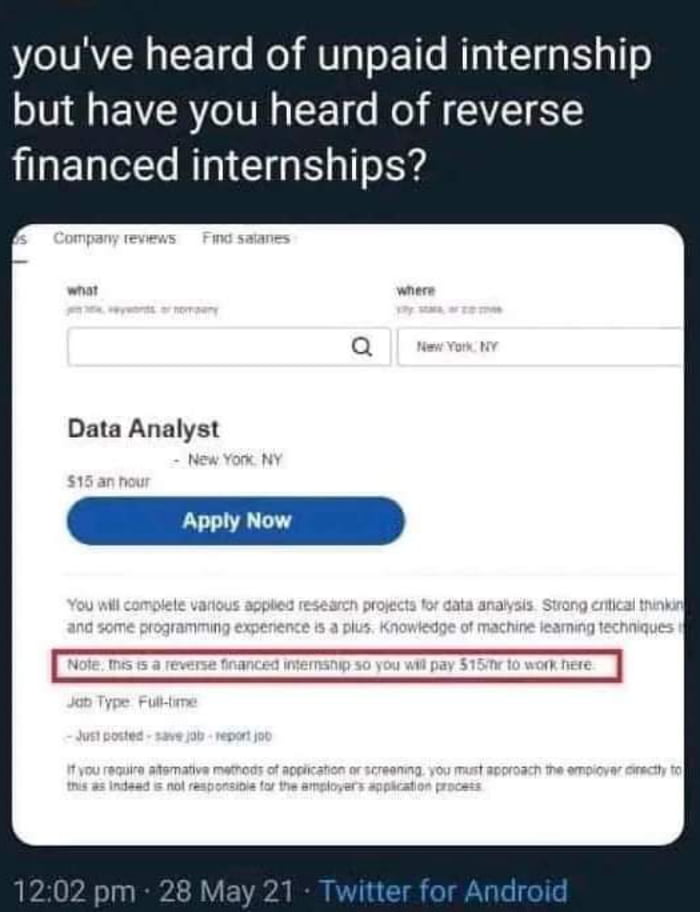Click the '$15 an hour' salary text
This screenshot has height=912, width=700.
tap(109, 480)
